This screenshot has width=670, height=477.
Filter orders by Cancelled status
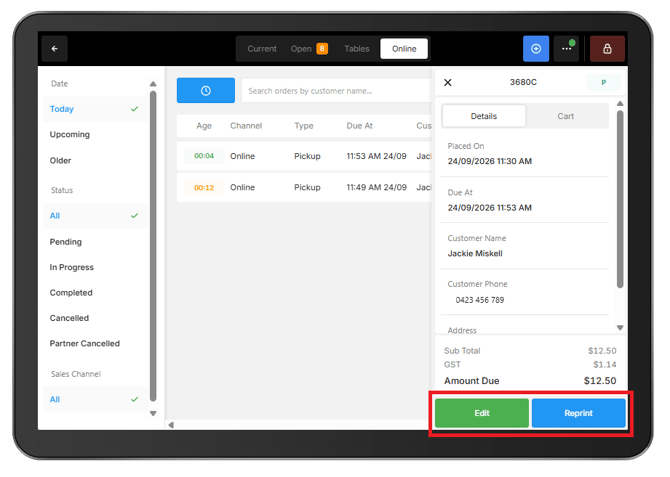click(x=95, y=318)
